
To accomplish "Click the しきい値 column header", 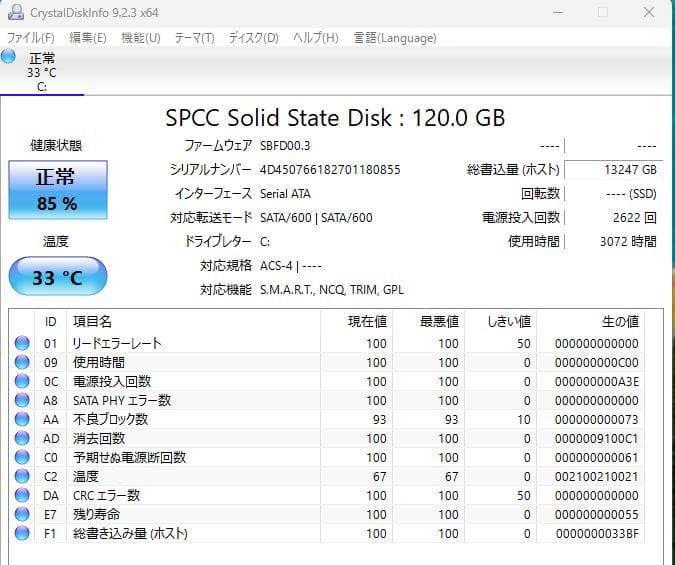I will 501,321.
